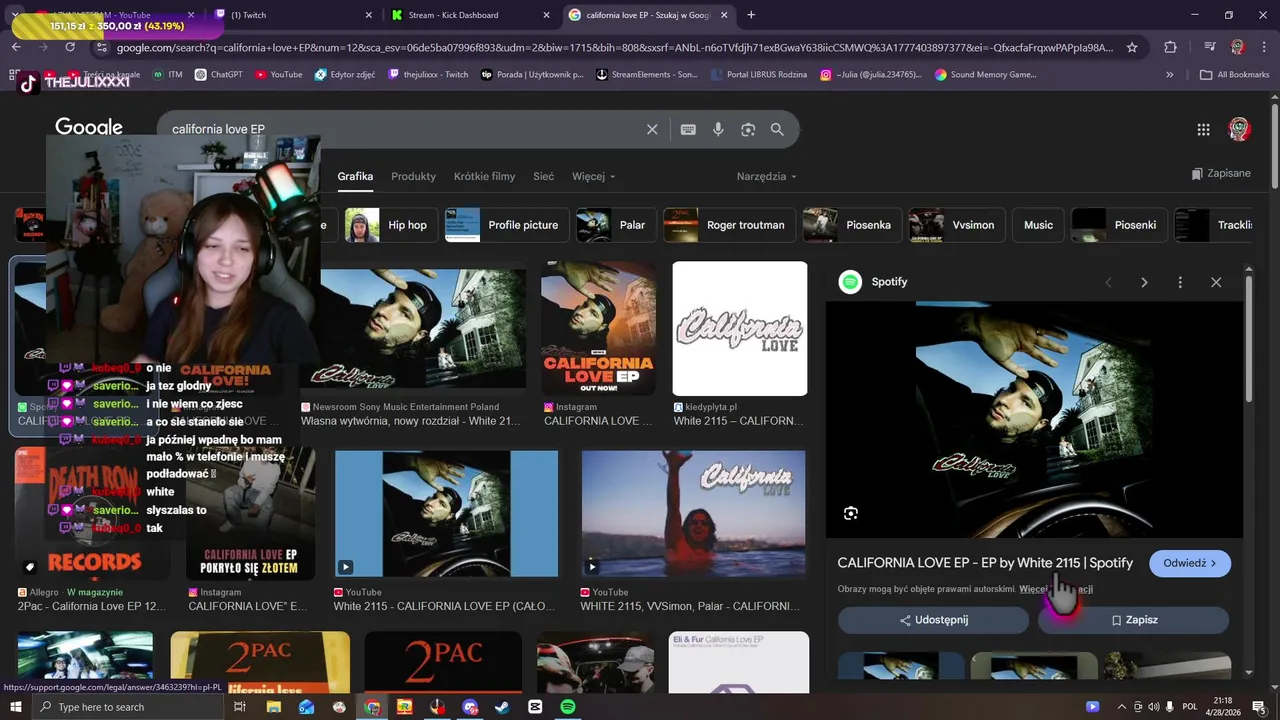Image resolution: width=1280 pixels, height=720 pixels.
Task: Open the Google apps grid
Action: click(1204, 129)
